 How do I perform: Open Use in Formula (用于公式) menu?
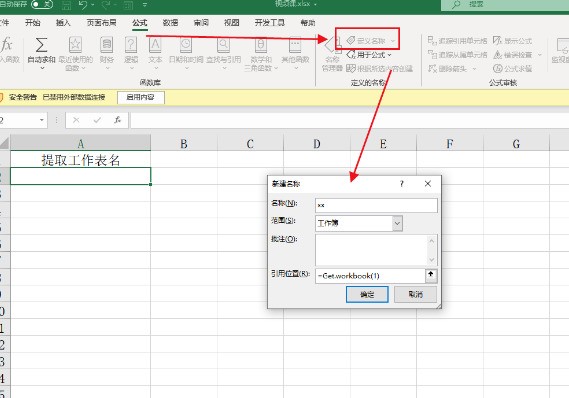click(x=369, y=55)
